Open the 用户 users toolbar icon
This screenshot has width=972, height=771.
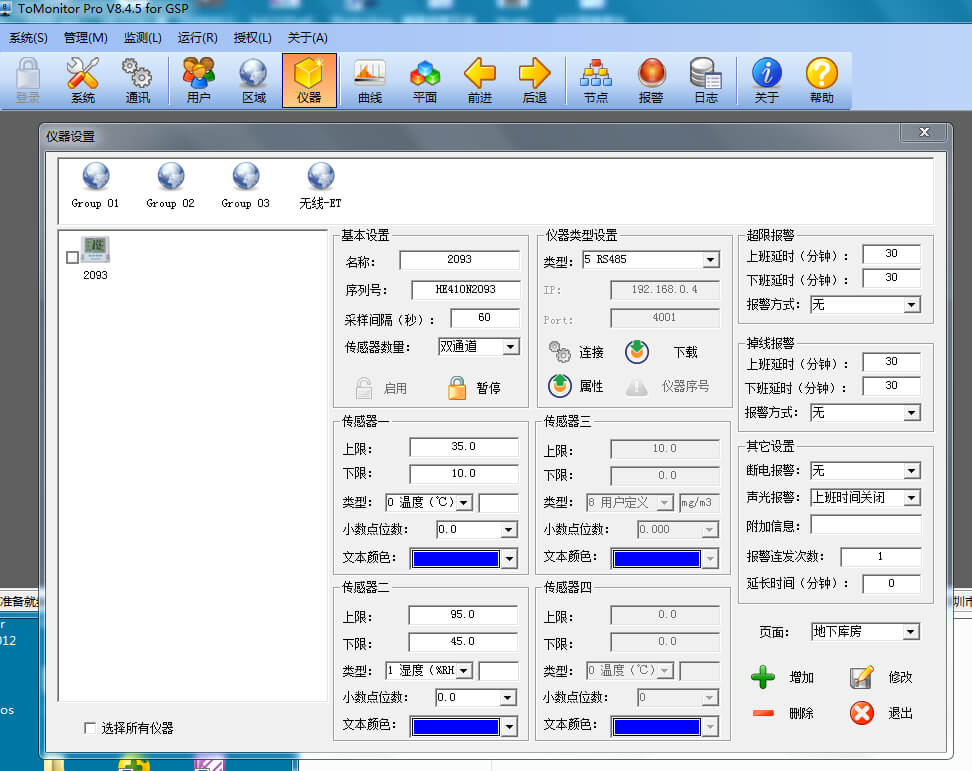(199, 81)
